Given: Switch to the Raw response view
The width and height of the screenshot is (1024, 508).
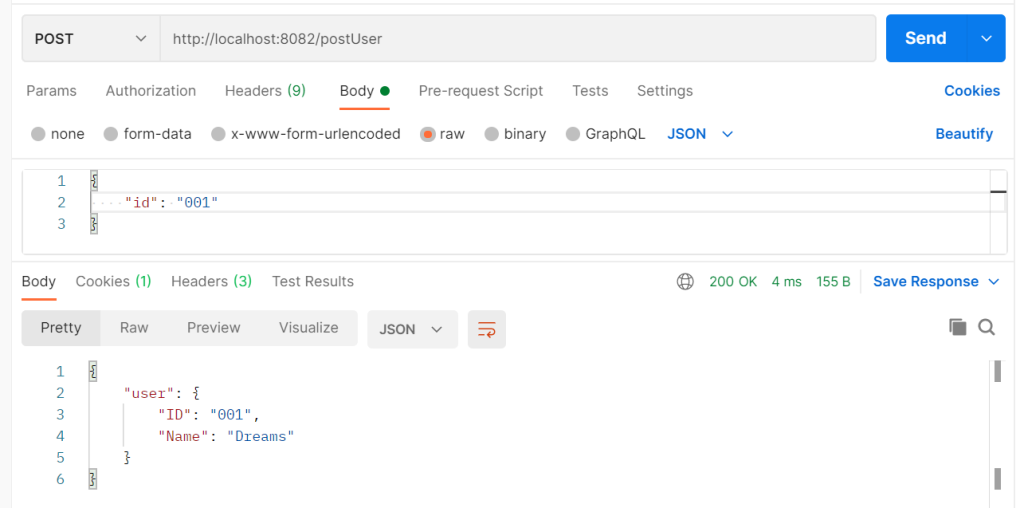Looking at the screenshot, I should coord(134,328).
